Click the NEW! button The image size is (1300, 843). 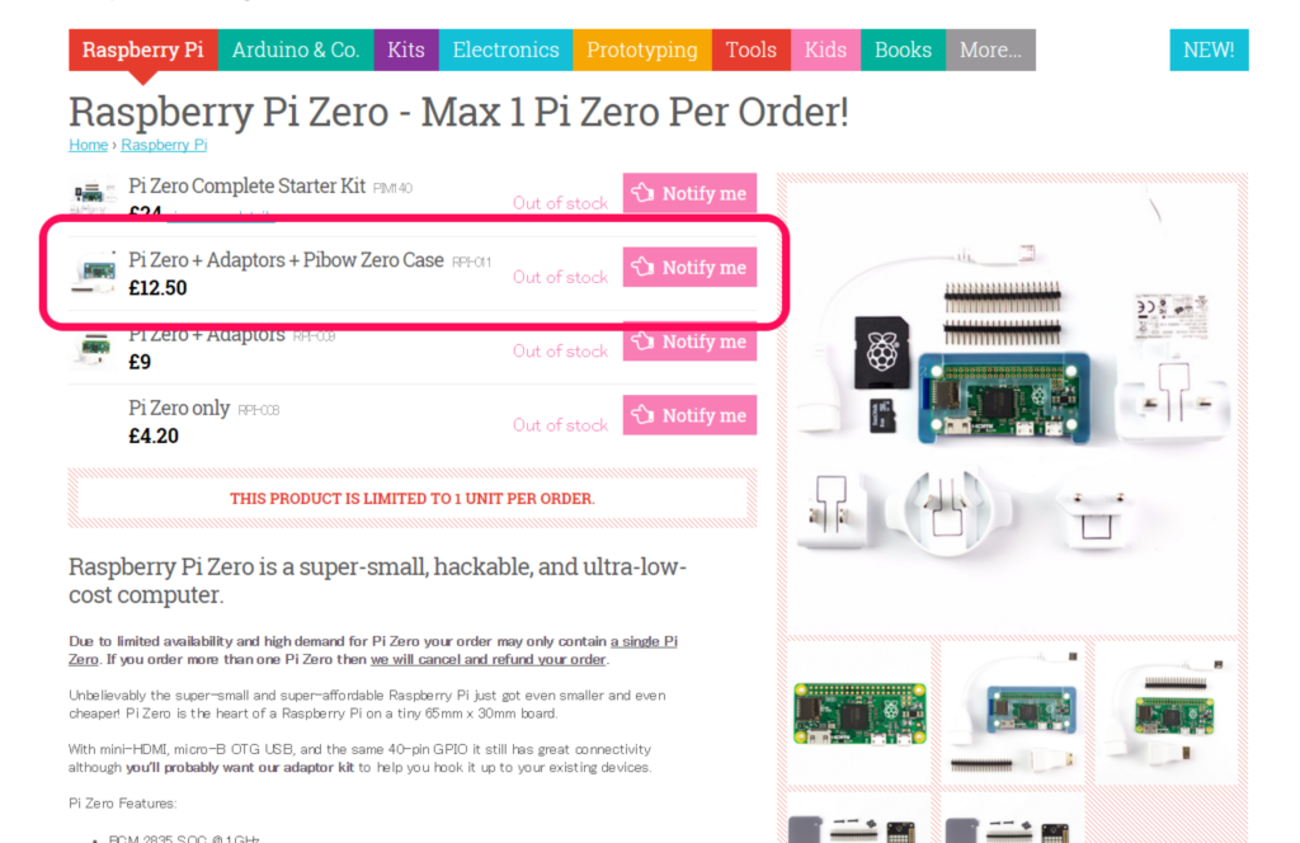coord(1209,50)
